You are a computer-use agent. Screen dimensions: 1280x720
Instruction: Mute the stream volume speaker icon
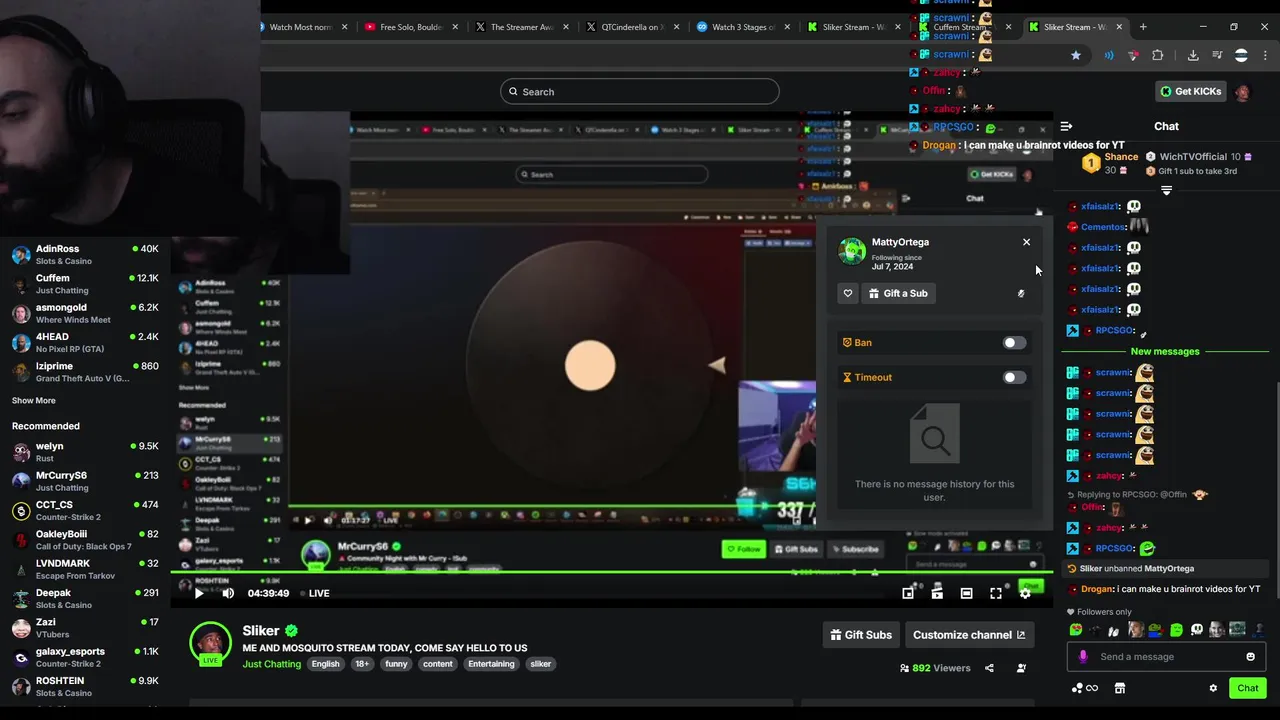(x=228, y=593)
